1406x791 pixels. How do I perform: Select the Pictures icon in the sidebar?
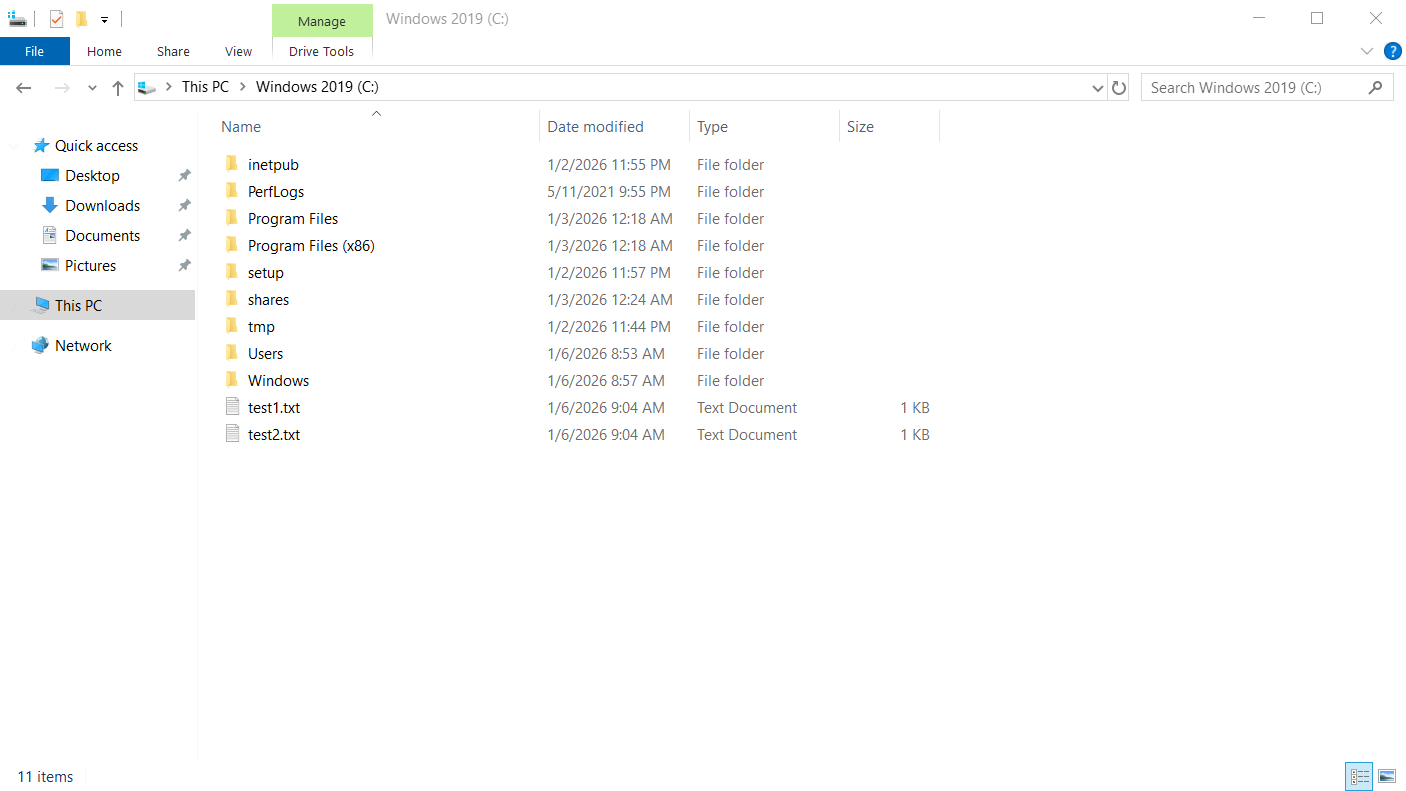[50, 266]
